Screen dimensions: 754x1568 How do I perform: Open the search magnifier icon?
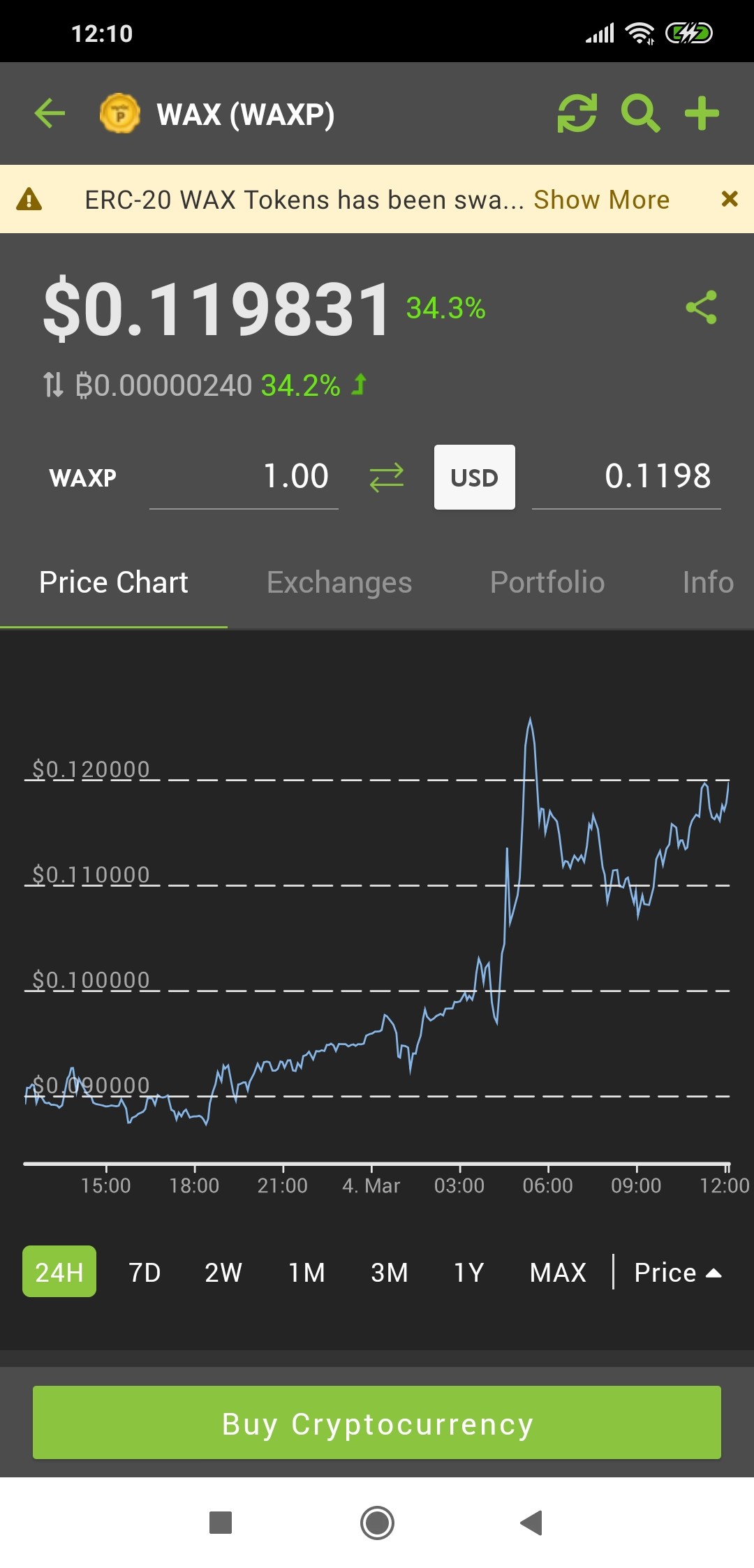pos(640,113)
